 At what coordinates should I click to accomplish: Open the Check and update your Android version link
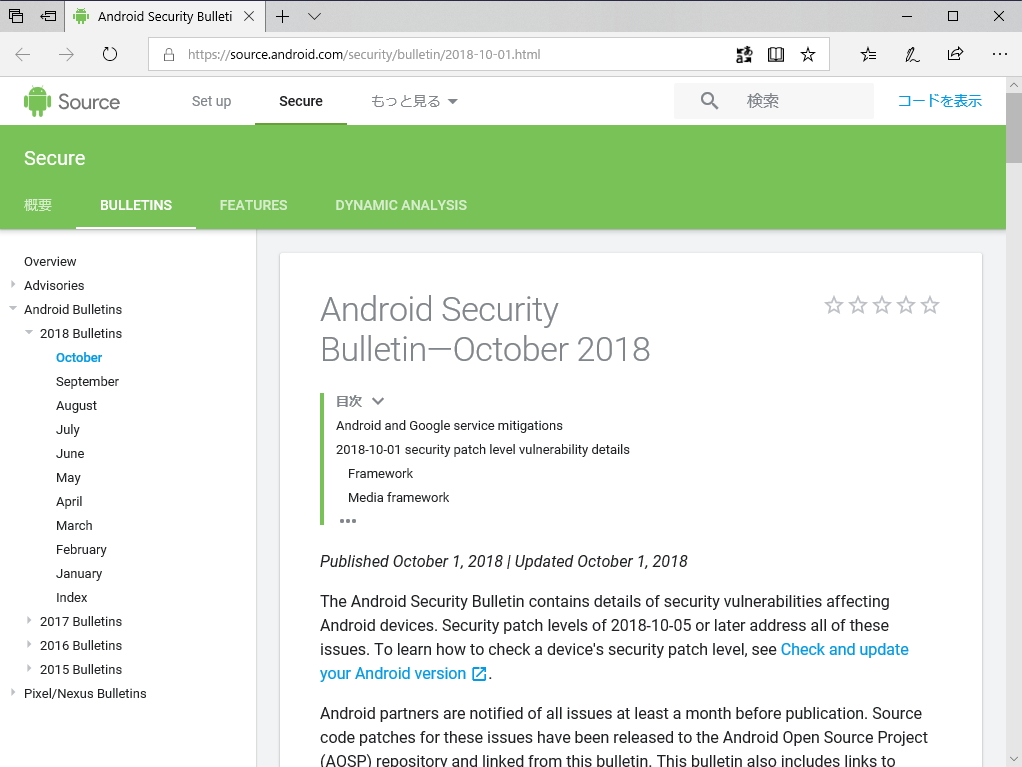[844, 649]
